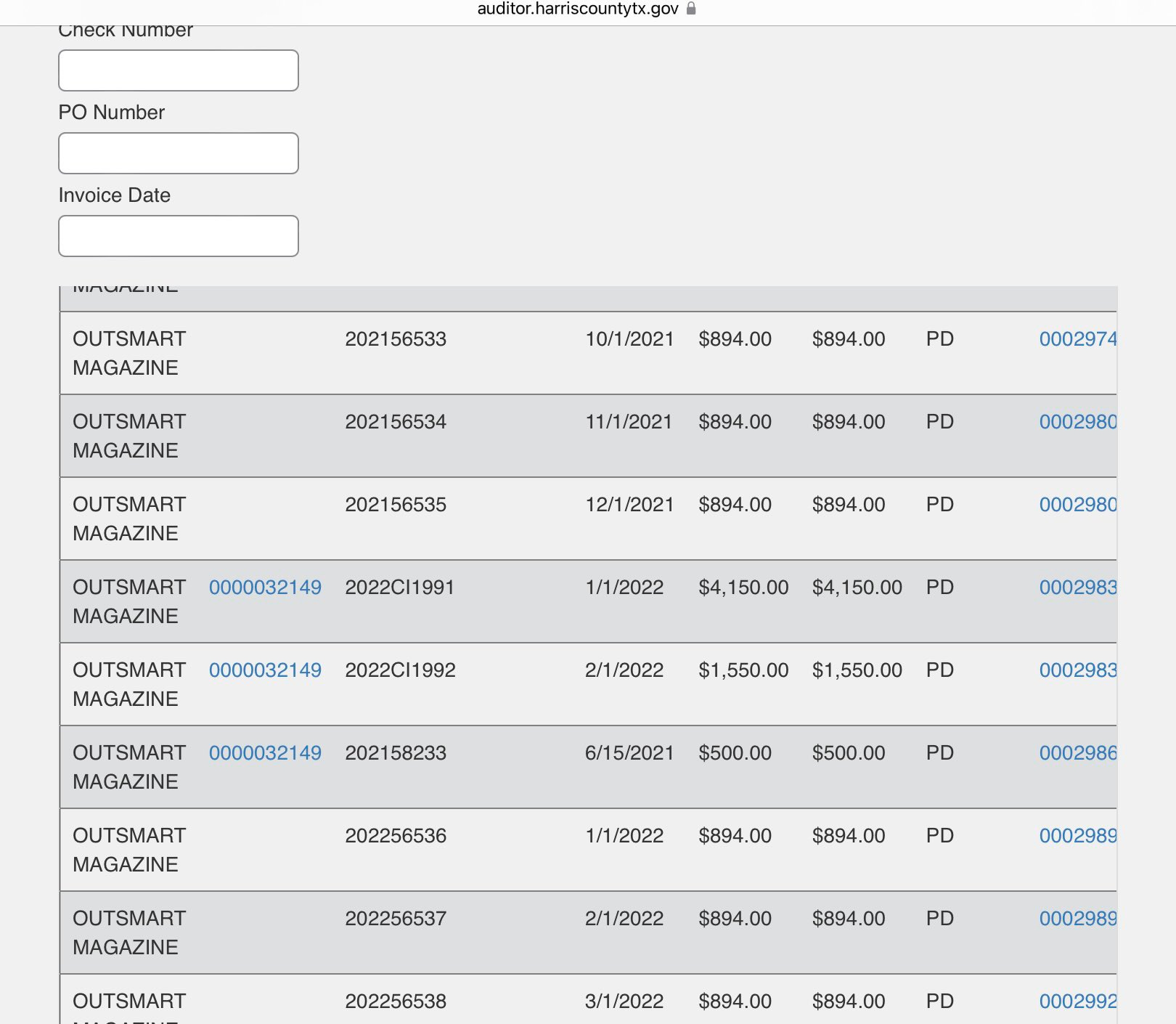Viewport: 1176px width, 1024px height.
Task: Open check link 0002980 for invoice 202156534
Action: [x=1078, y=422]
